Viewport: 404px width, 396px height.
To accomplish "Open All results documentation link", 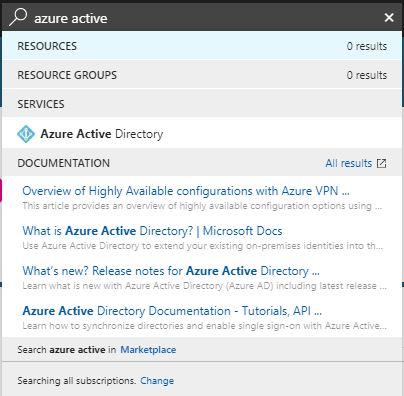I will (x=349, y=163).
